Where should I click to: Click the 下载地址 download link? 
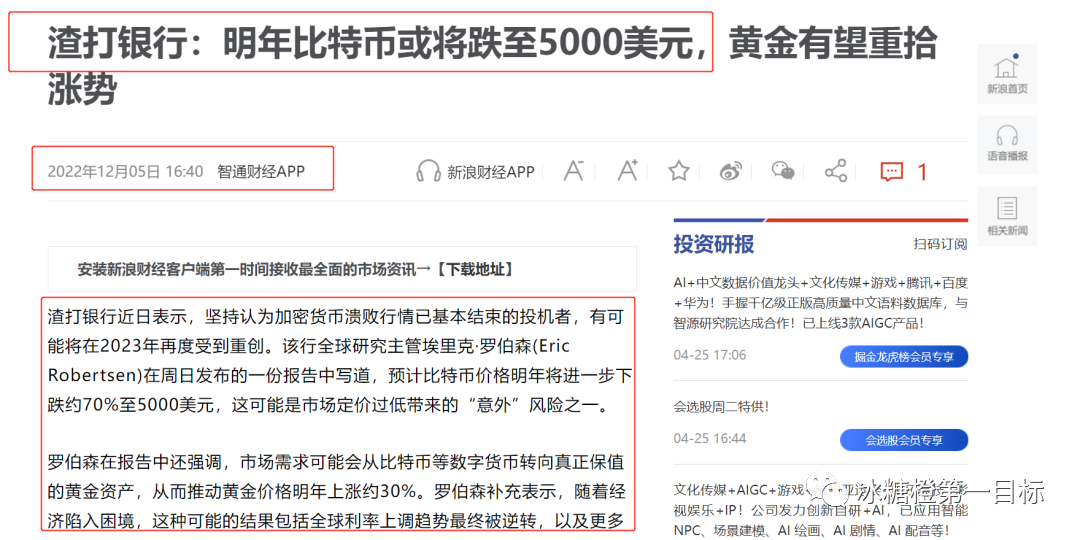pos(475,269)
